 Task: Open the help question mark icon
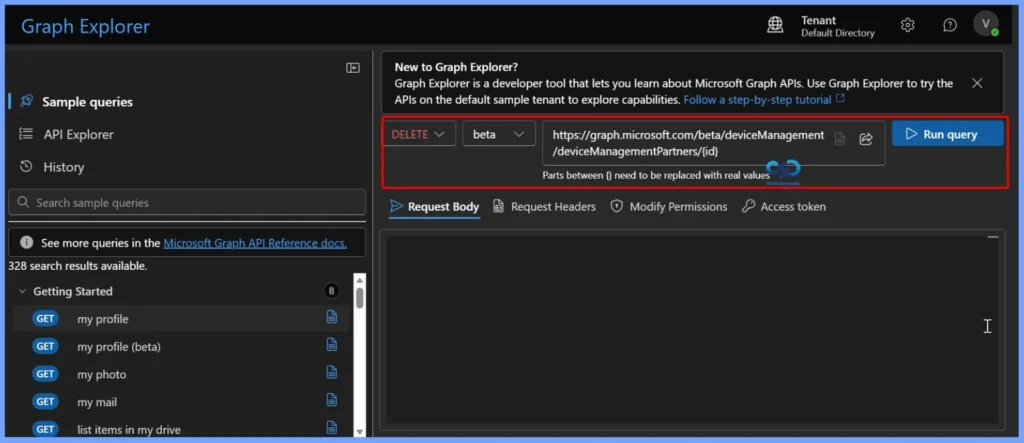[950, 25]
